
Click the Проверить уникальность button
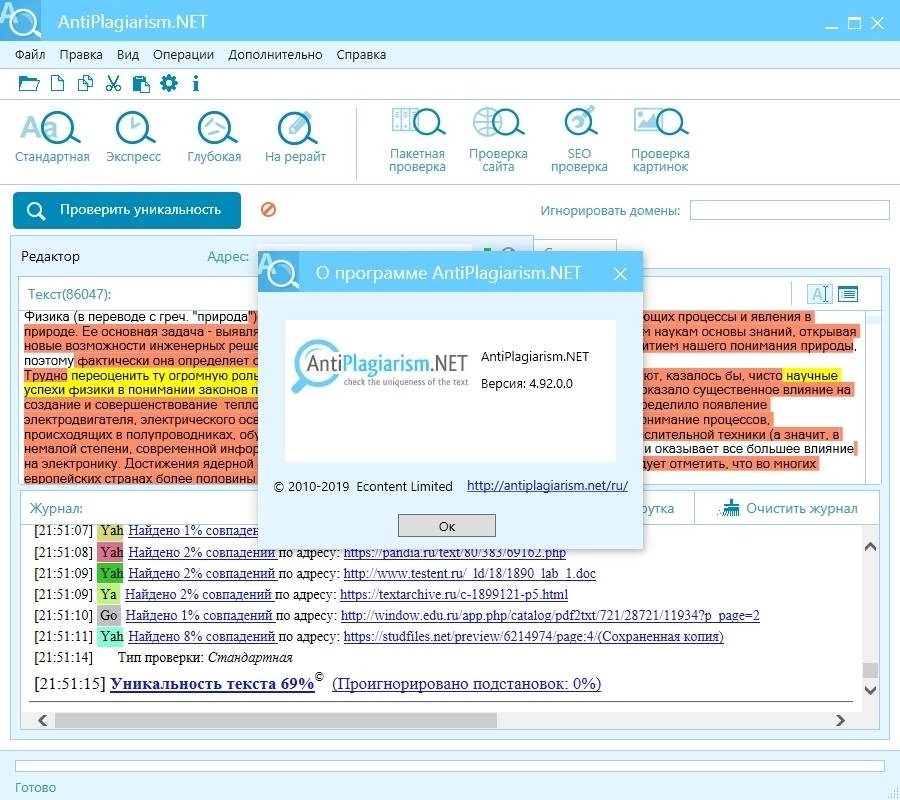click(127, 210)
